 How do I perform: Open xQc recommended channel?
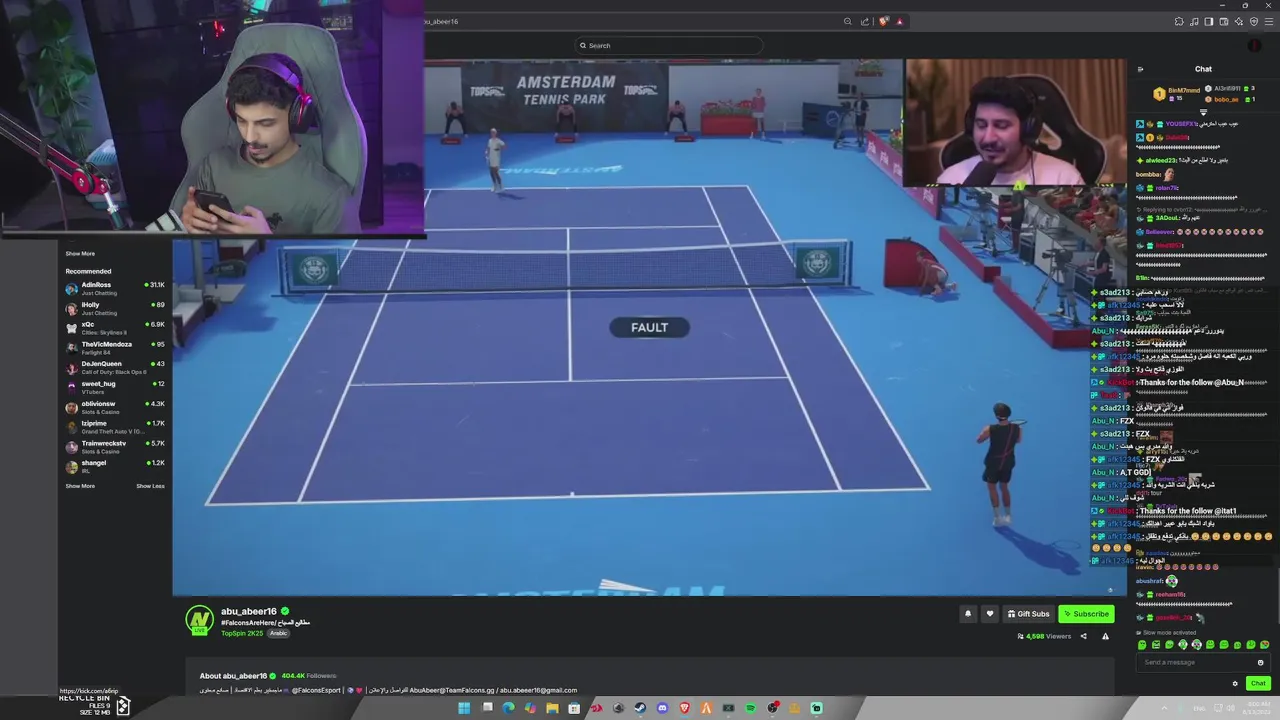click(115, 328)
